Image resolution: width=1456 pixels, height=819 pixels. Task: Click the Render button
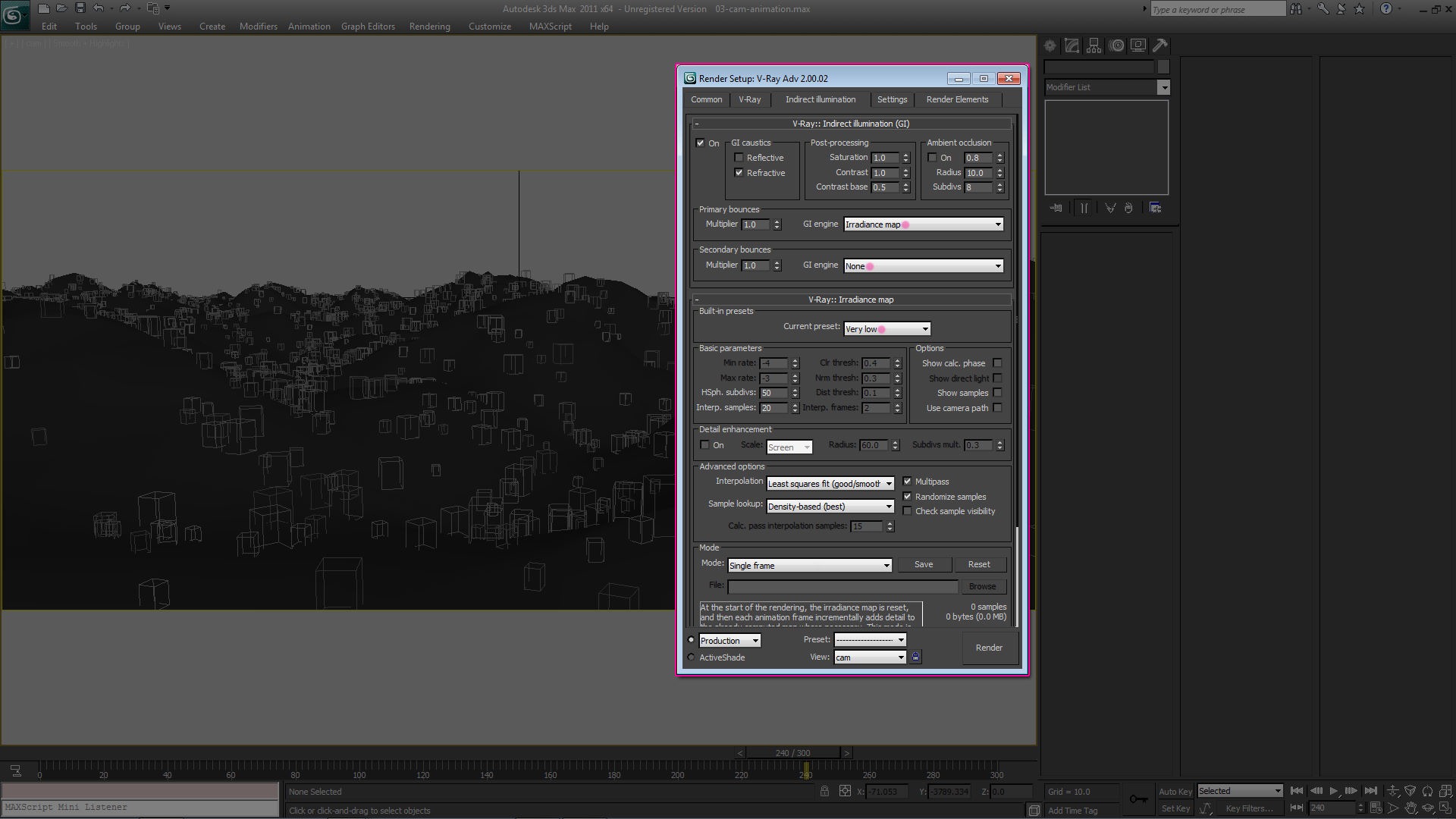point(989,648)
